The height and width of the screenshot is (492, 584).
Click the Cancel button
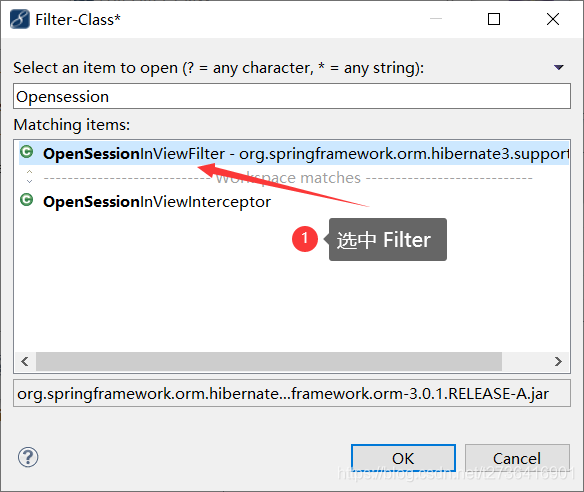(517, 458)
